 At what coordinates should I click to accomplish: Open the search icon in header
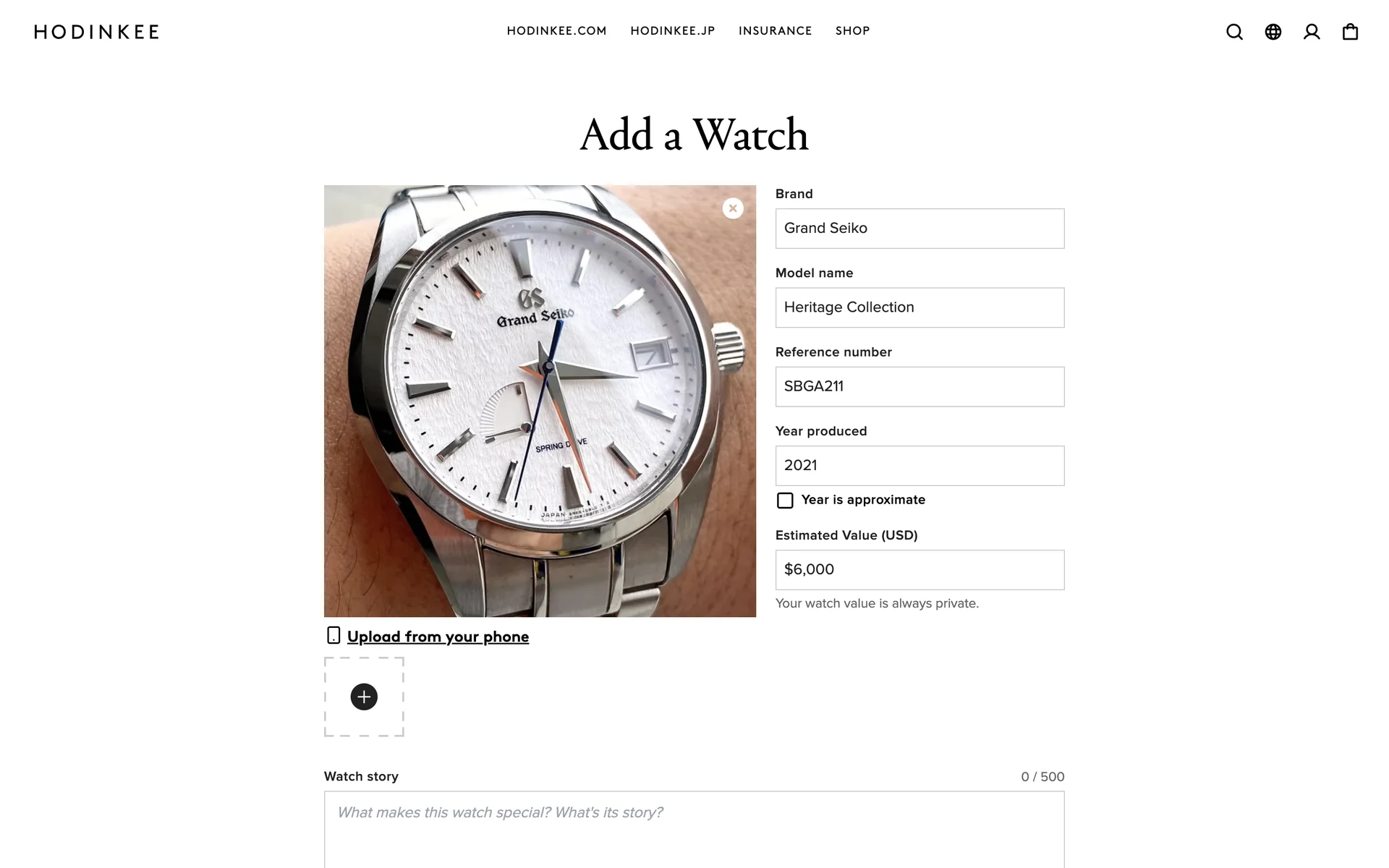pyautogui.click(x=1234, y=32)
